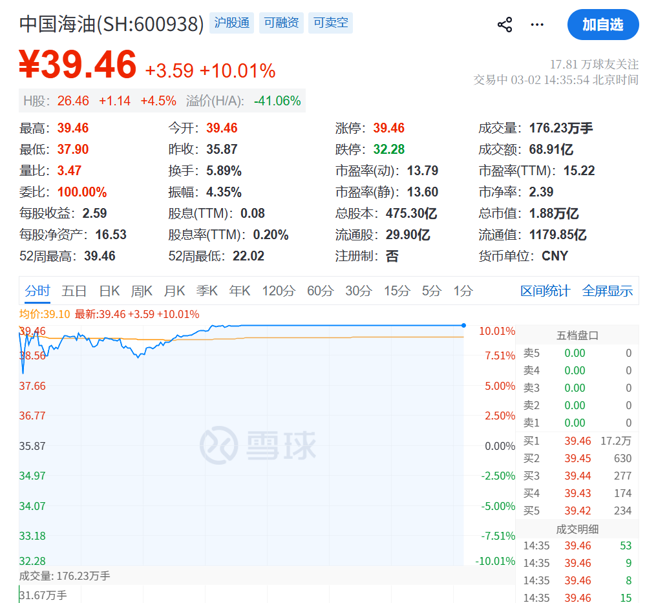
Task: Switch to 周K chart tab
Action: pyautogui.click(x=142, y=291)
